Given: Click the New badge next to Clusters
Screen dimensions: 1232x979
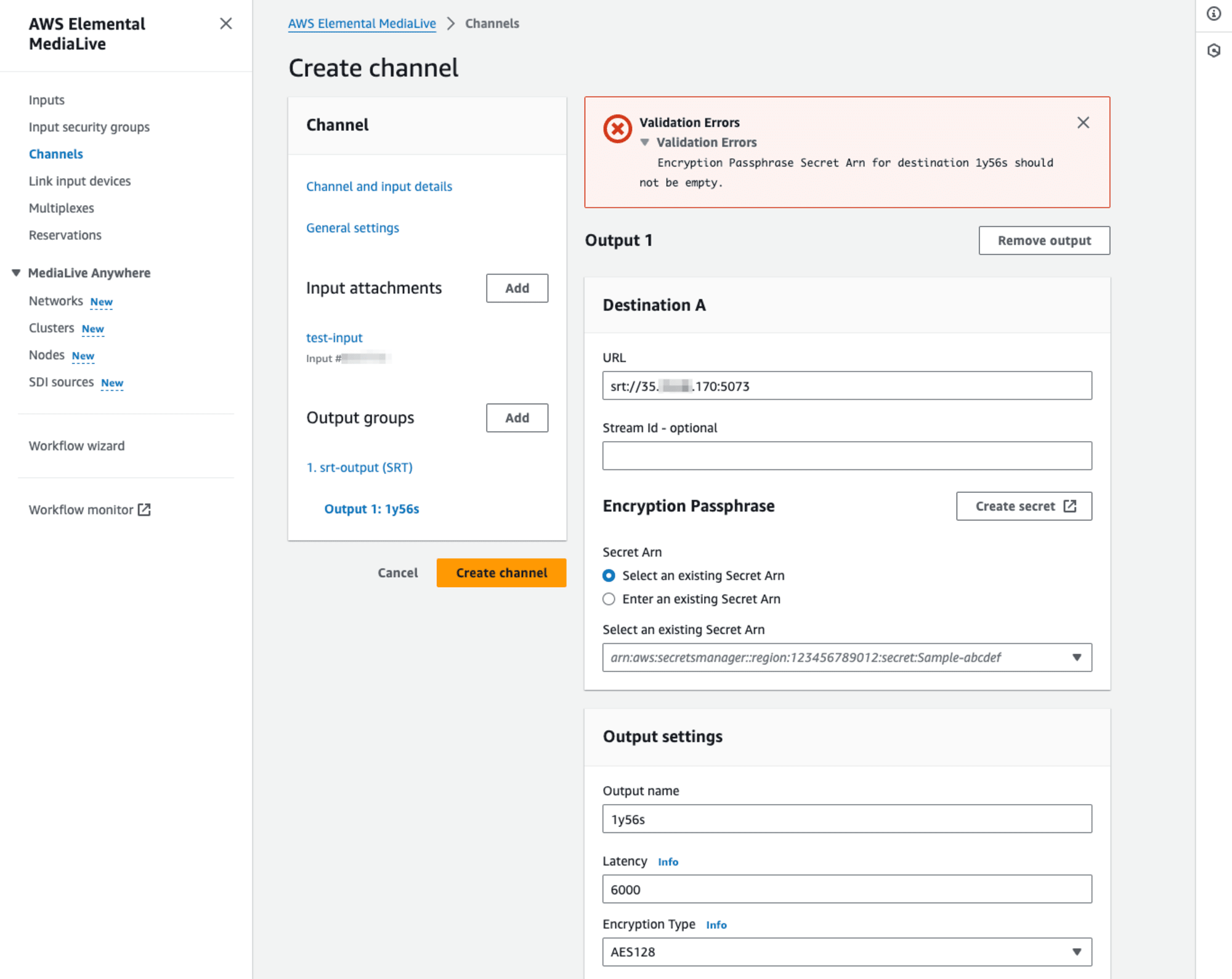Looking at the screenshot, I should tap(93, 329).
